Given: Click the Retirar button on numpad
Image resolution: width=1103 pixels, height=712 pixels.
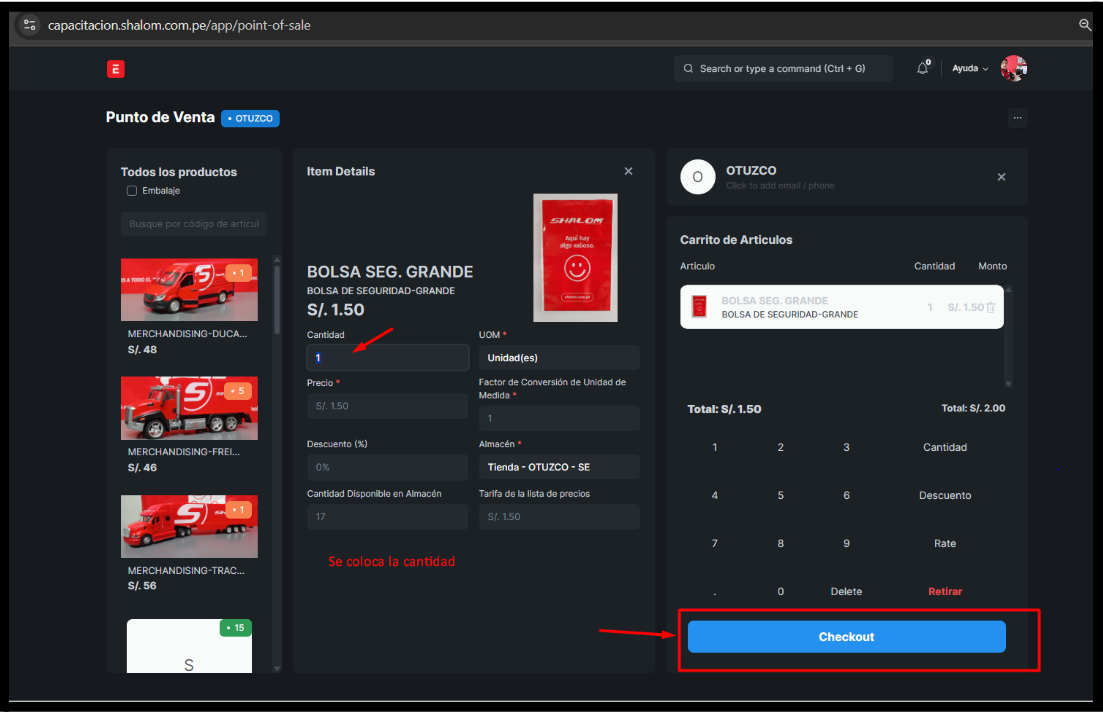Looking at the screenshot, I should [x=944, y=592].
